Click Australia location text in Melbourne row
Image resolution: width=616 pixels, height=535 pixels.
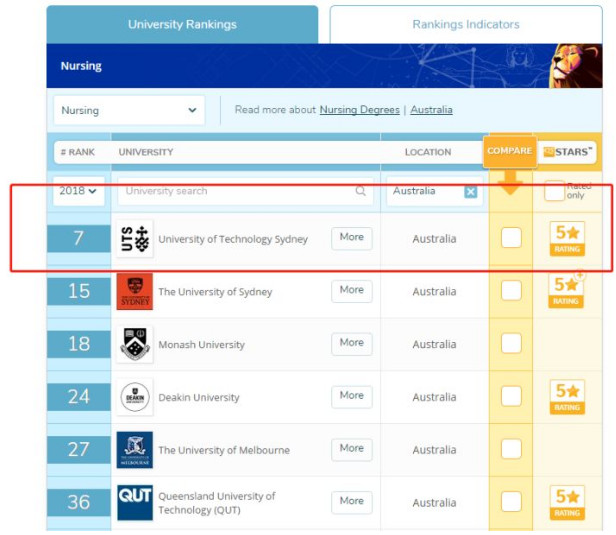[434, 450]
